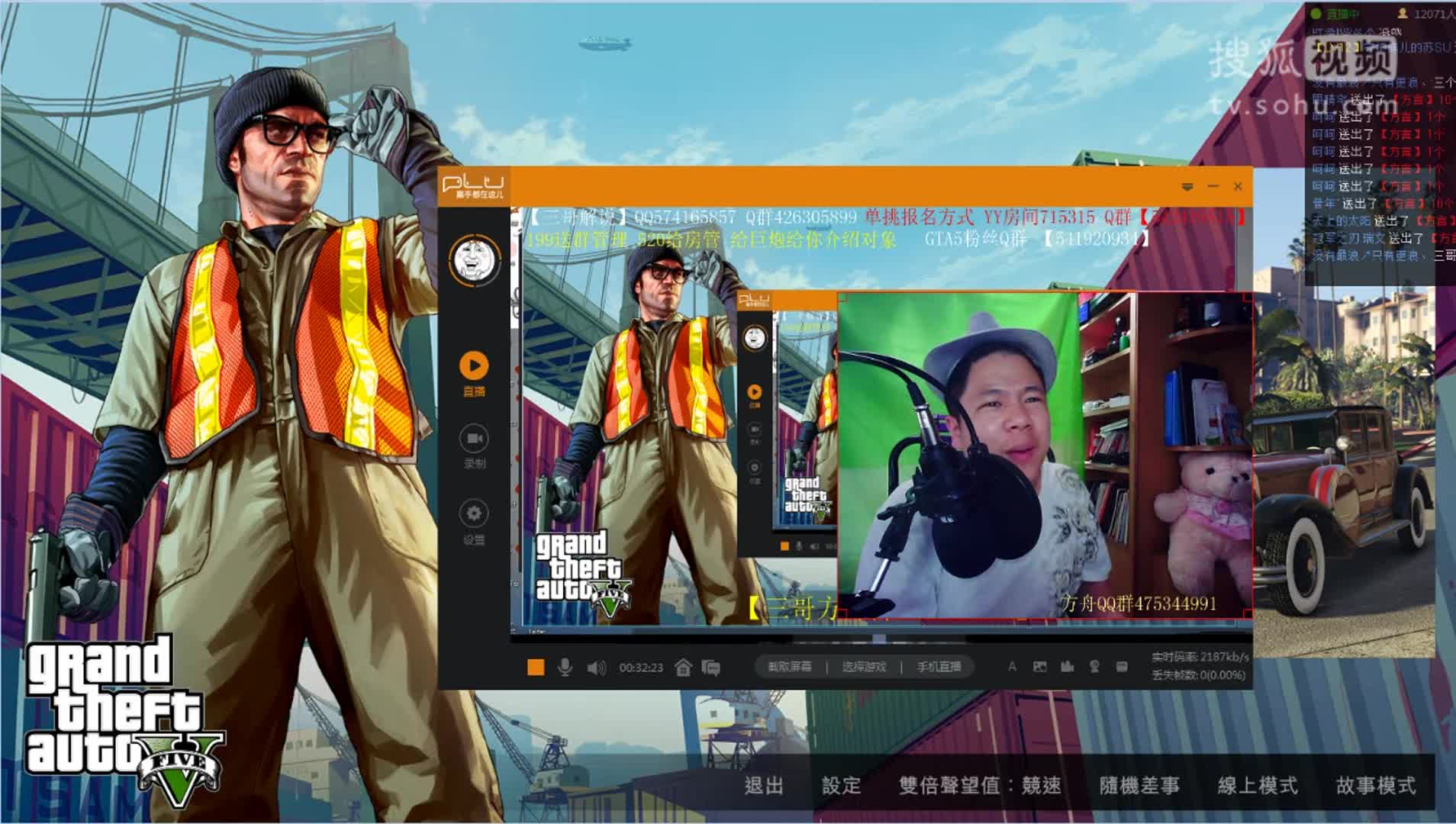Select 雙倍聲望值：競速 menu option
This screenshot has width=1456, height=824.
pos(980,786)
